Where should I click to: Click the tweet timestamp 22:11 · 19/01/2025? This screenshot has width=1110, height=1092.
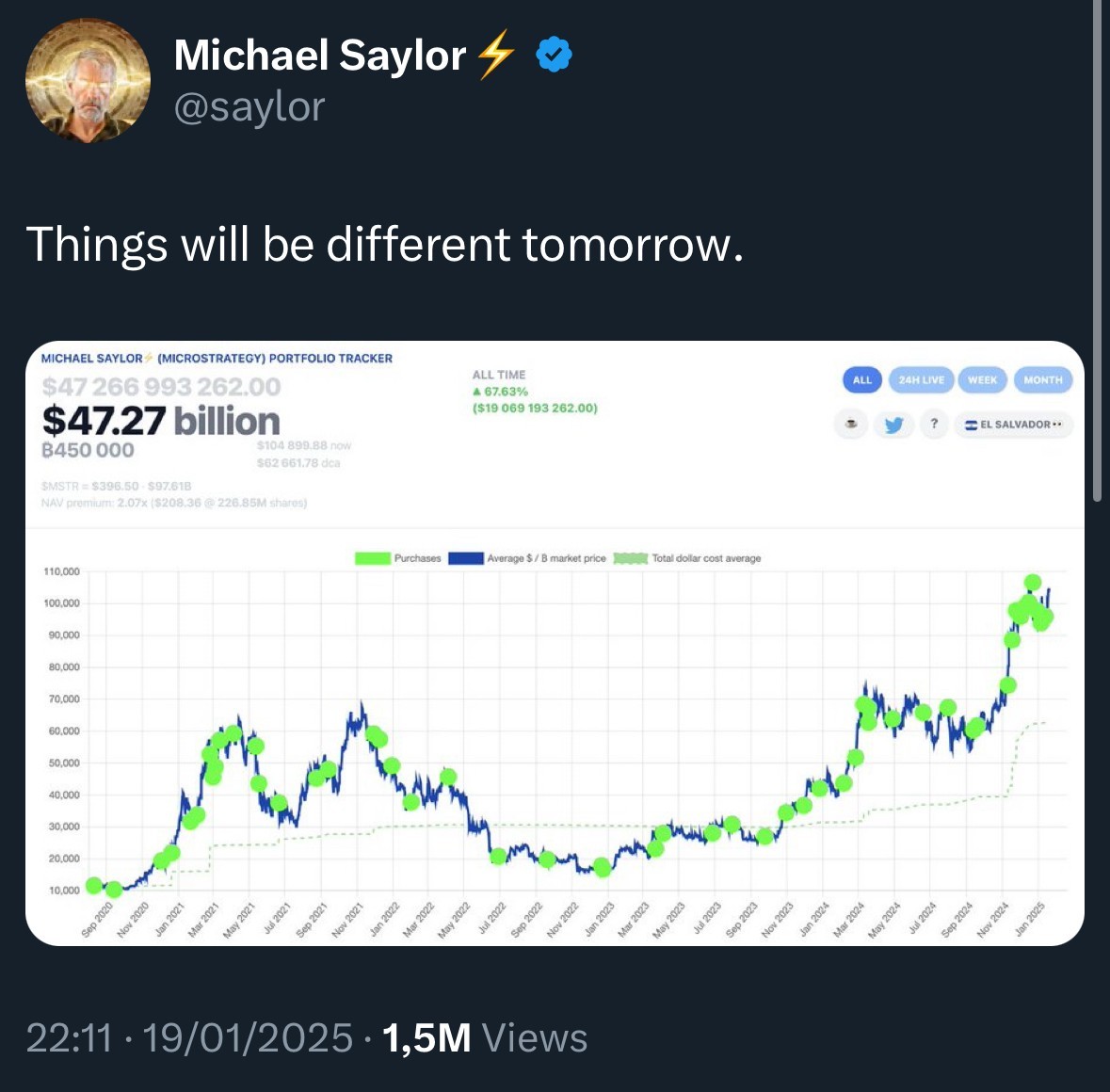189,1038
